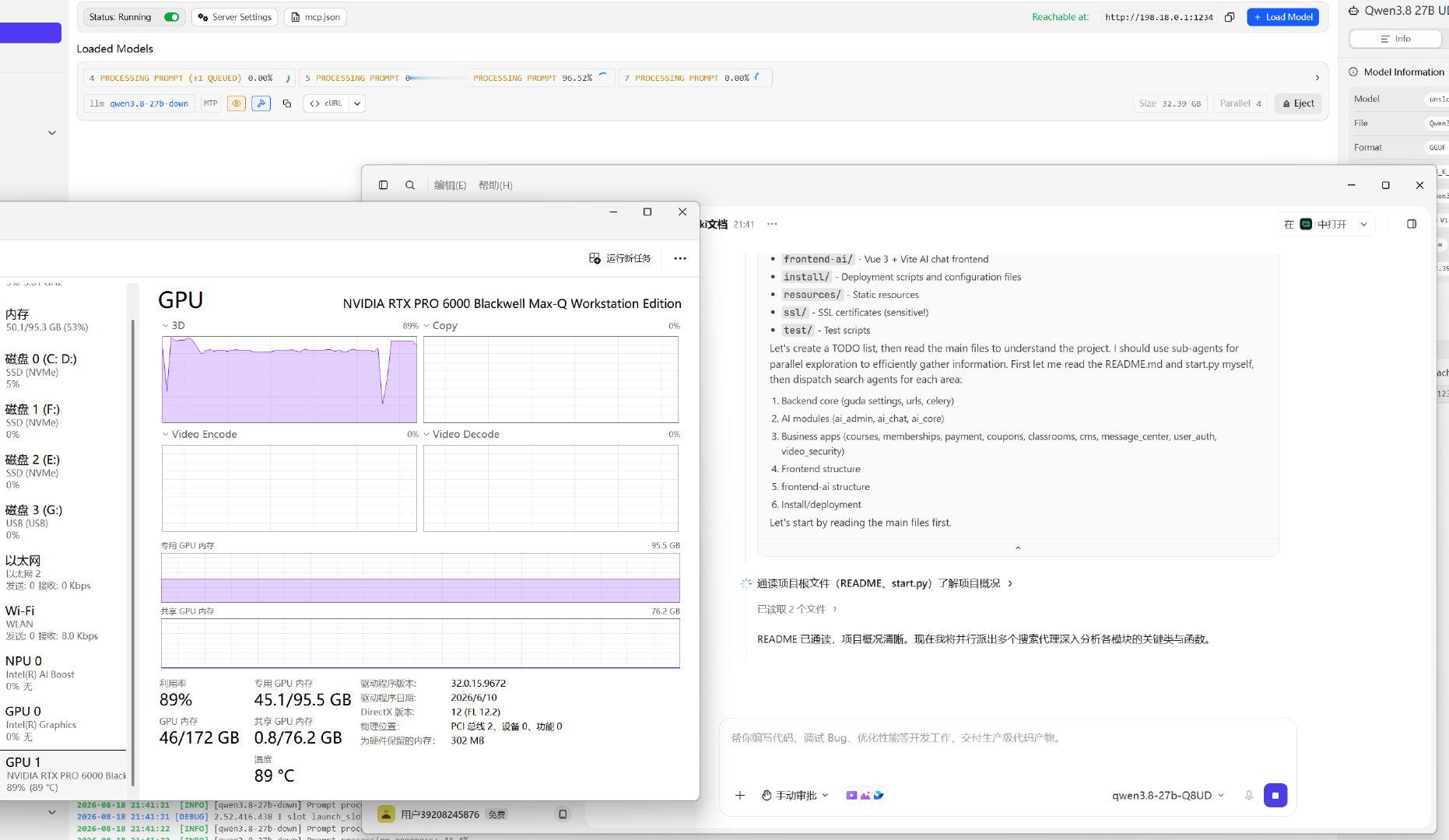The image size is (1449, 840).
Task: Open Server Settings in LM Studio
Action: (235, 17)
